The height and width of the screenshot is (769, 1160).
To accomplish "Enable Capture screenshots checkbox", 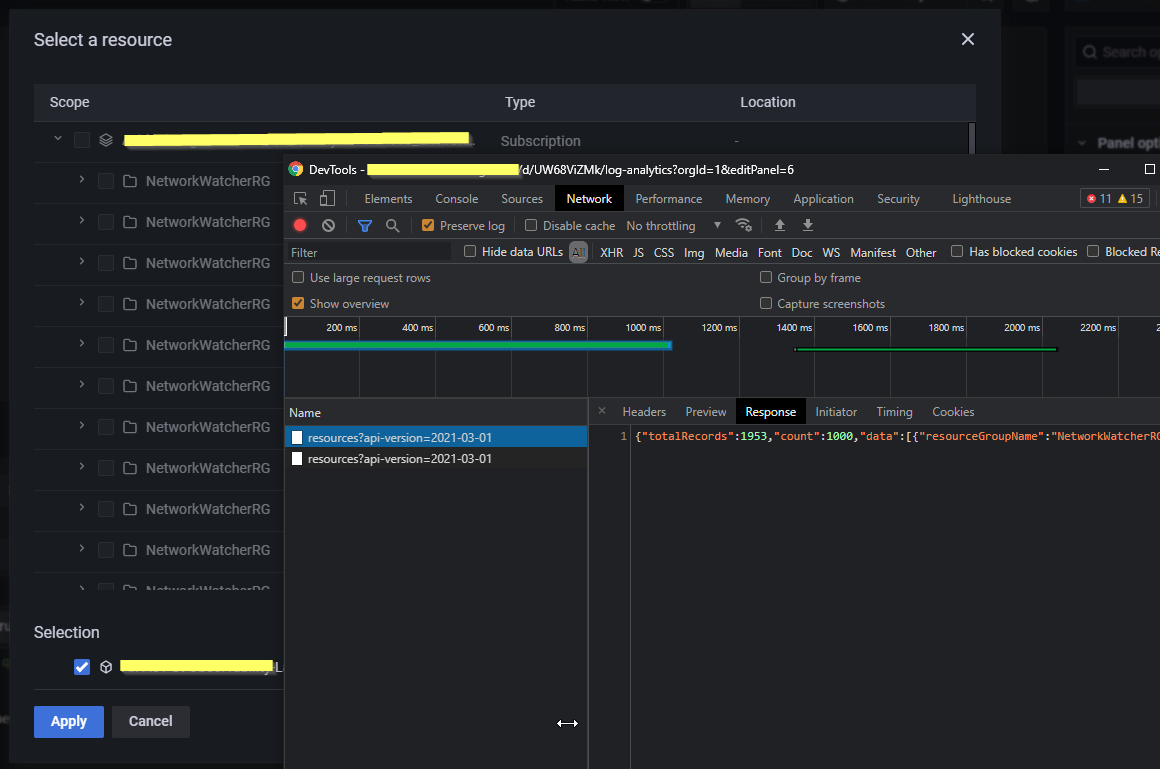I will (766, 303).
